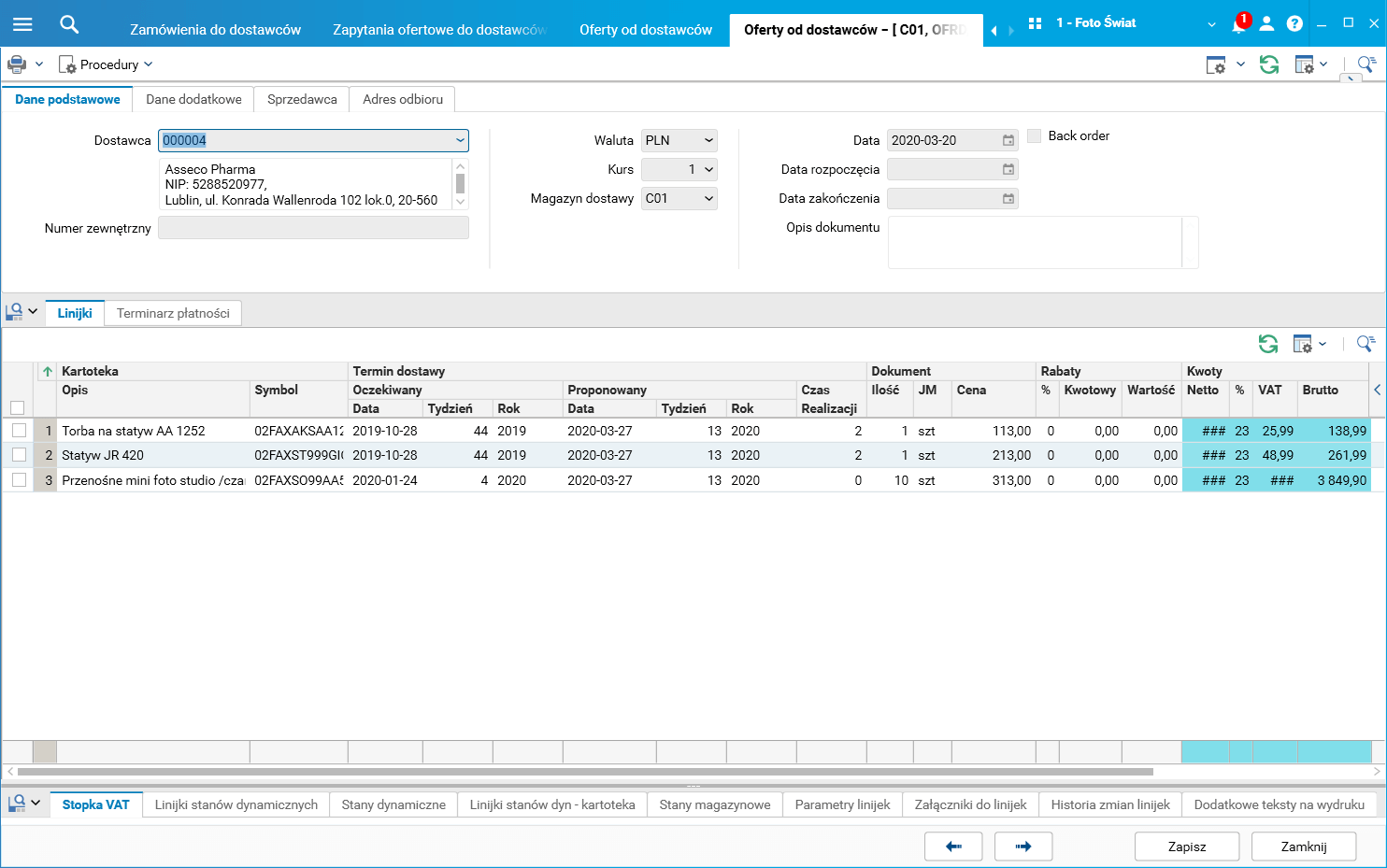Open the calendar for Data rozpoczęcia
The height and width of the screenshot is (868, 1387).
pyautogui.click(x=1008, y=169)
